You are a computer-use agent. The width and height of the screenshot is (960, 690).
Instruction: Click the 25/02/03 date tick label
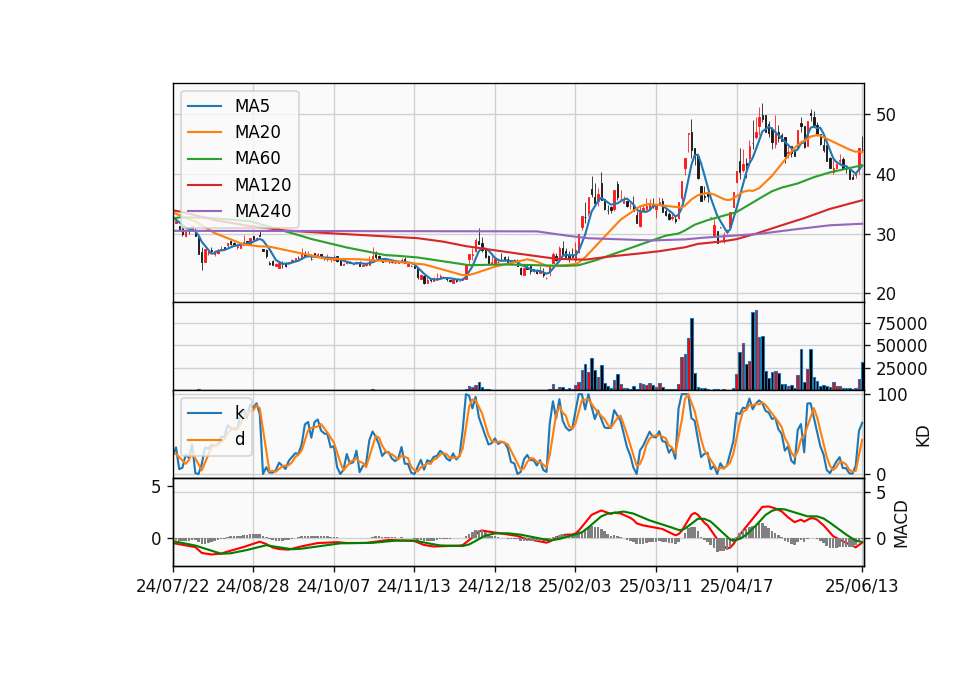tap(575, 586)
